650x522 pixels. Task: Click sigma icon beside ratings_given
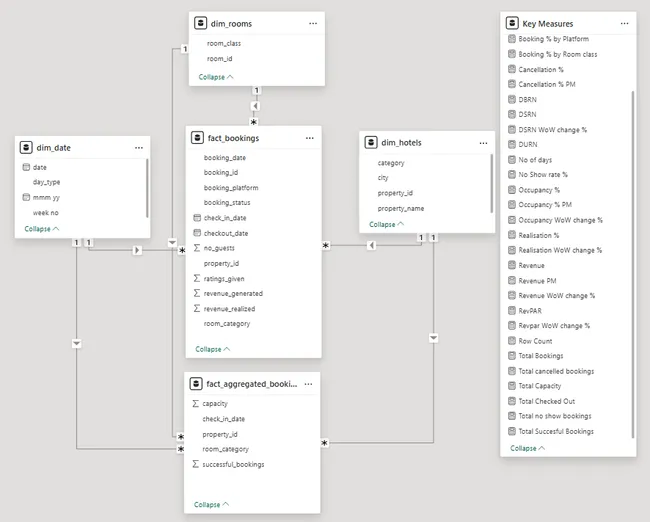point(197,278)
